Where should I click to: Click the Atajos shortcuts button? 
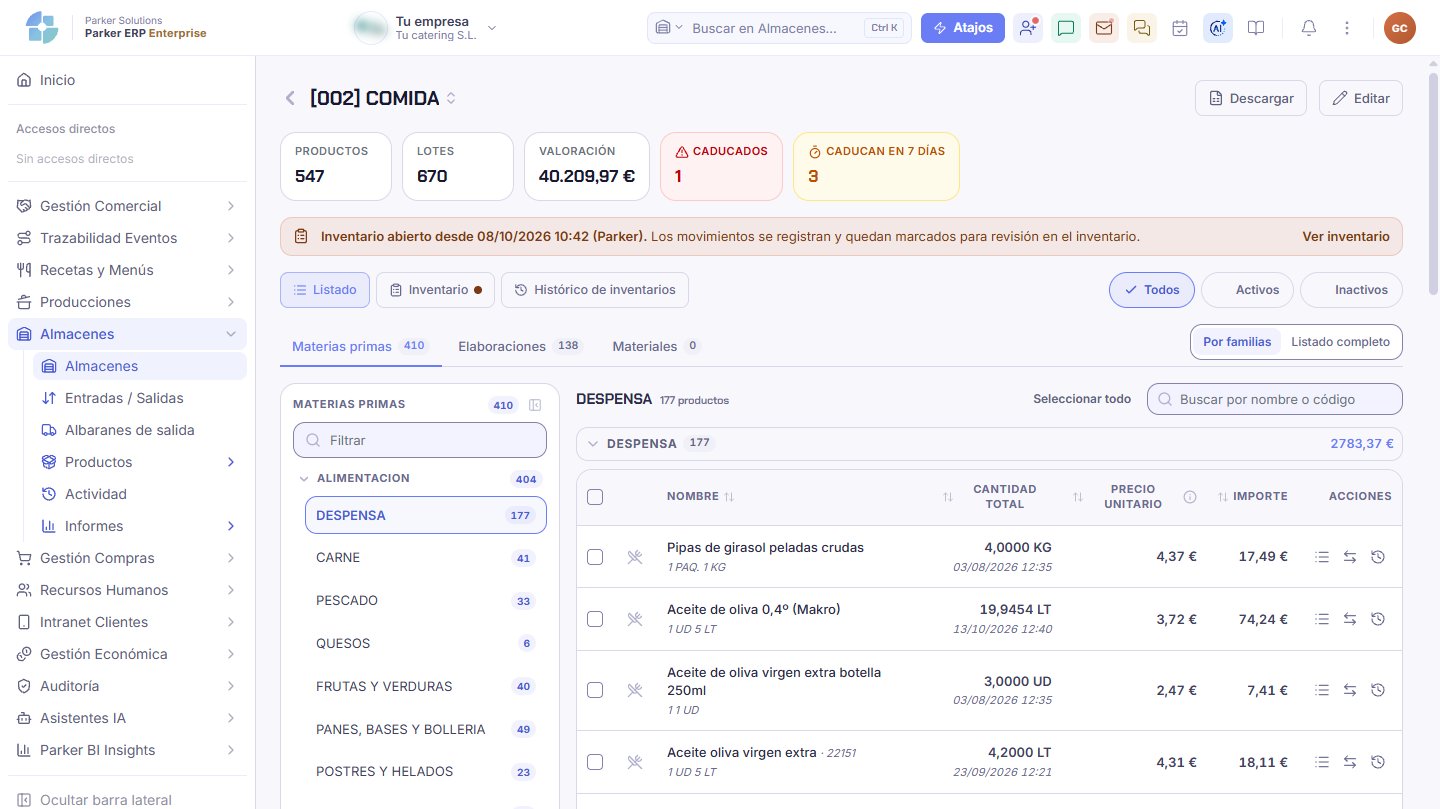click(x=963, y=28)
